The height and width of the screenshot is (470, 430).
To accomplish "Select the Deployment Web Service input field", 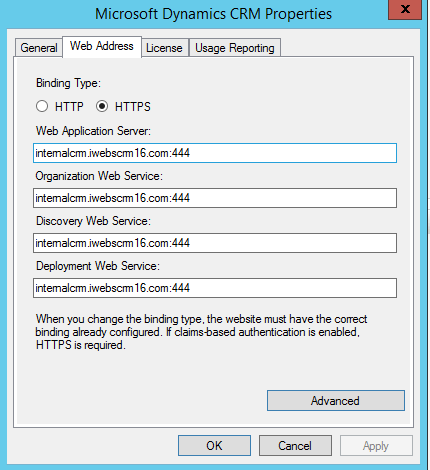I will [x=215, y=288].
